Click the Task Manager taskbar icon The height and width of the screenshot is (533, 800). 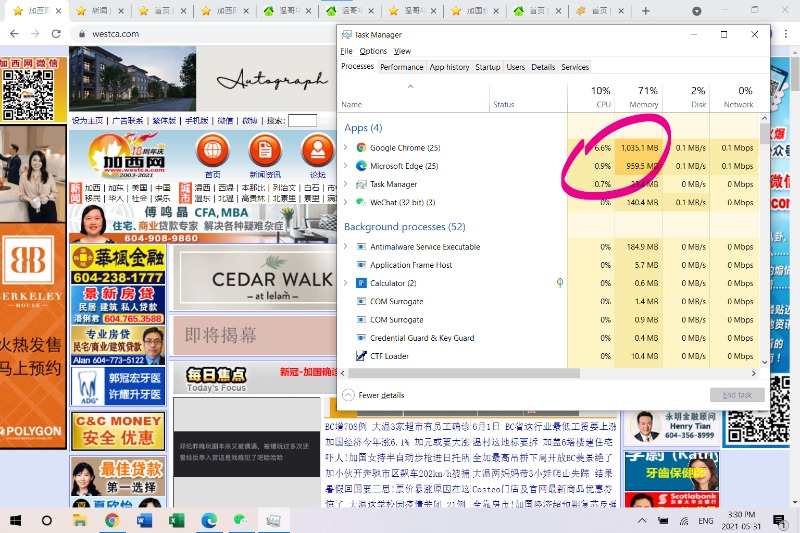pos(273,520)
